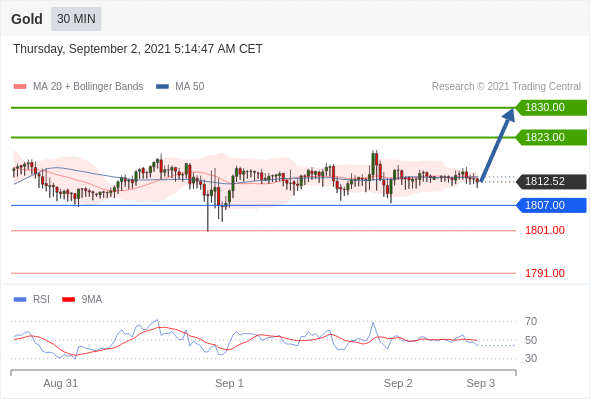The height and width of the screenshot is (400, 590).
Task: Click the Aug 31 date axis label
Action: [61, 383]
